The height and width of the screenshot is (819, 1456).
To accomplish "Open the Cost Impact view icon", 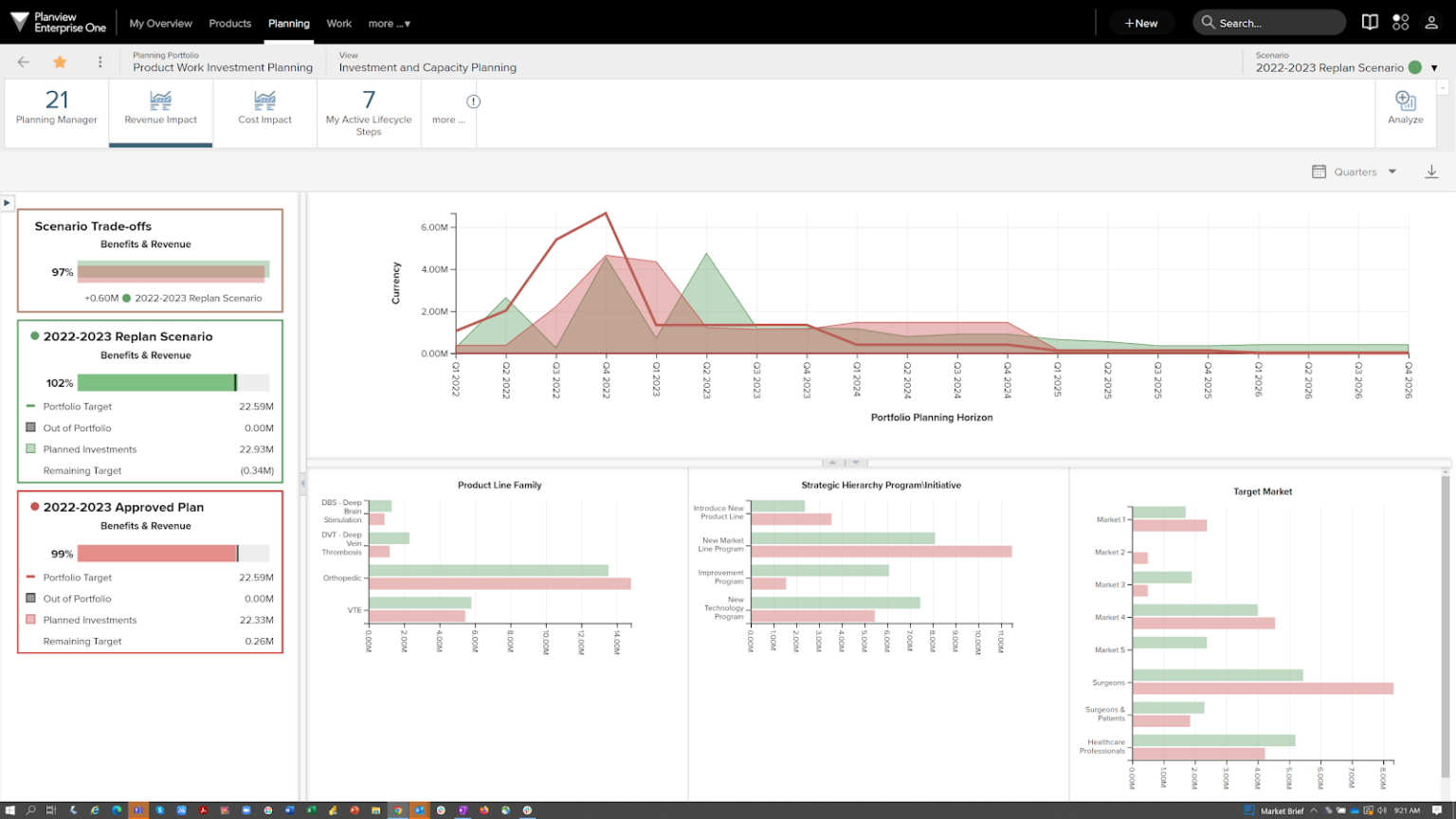I will coord(264,99).
